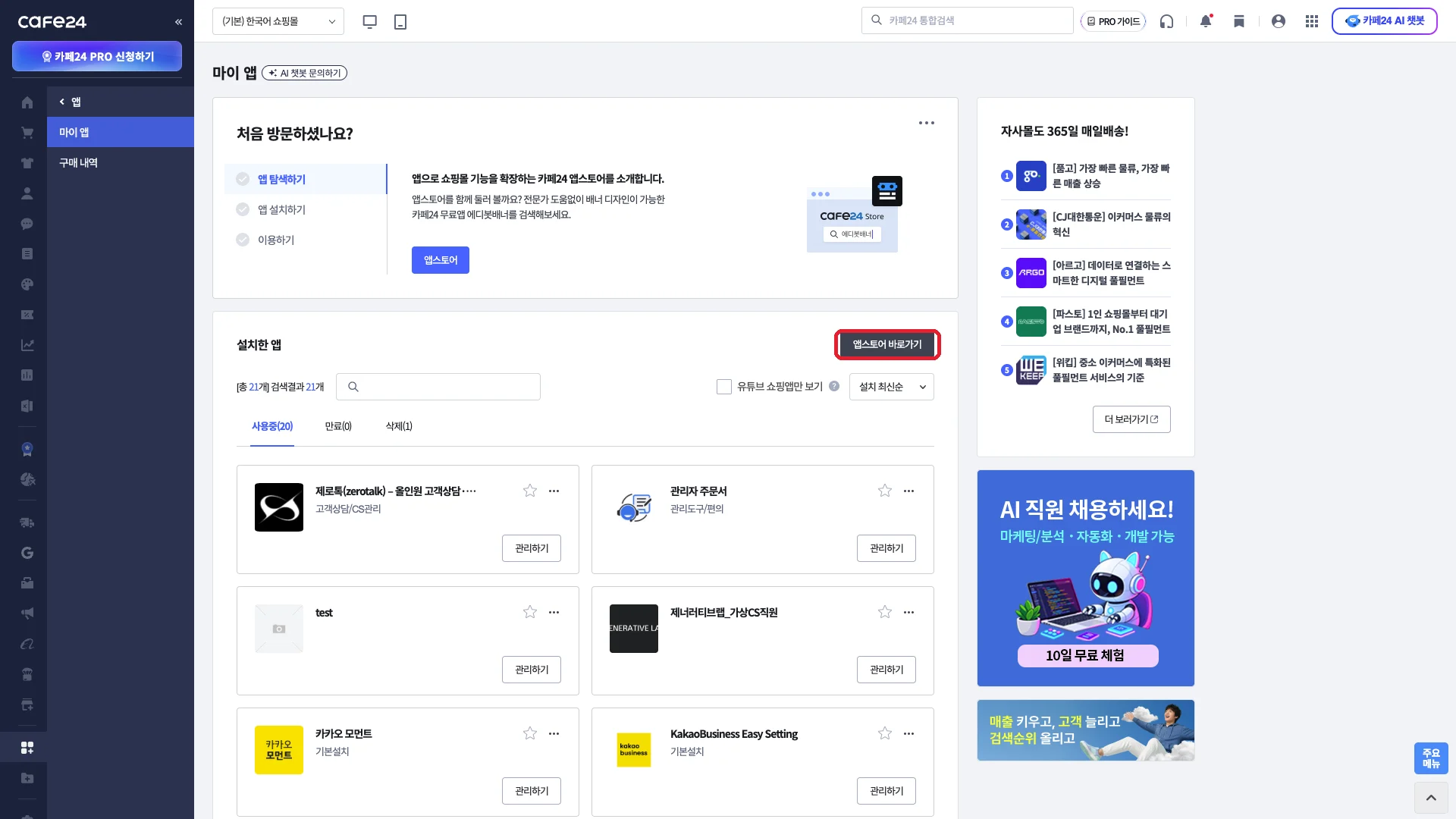Click the help icon beside 유튜브 쇼핑앱만 보기
Screen dimensions: 1456x819
834,386
